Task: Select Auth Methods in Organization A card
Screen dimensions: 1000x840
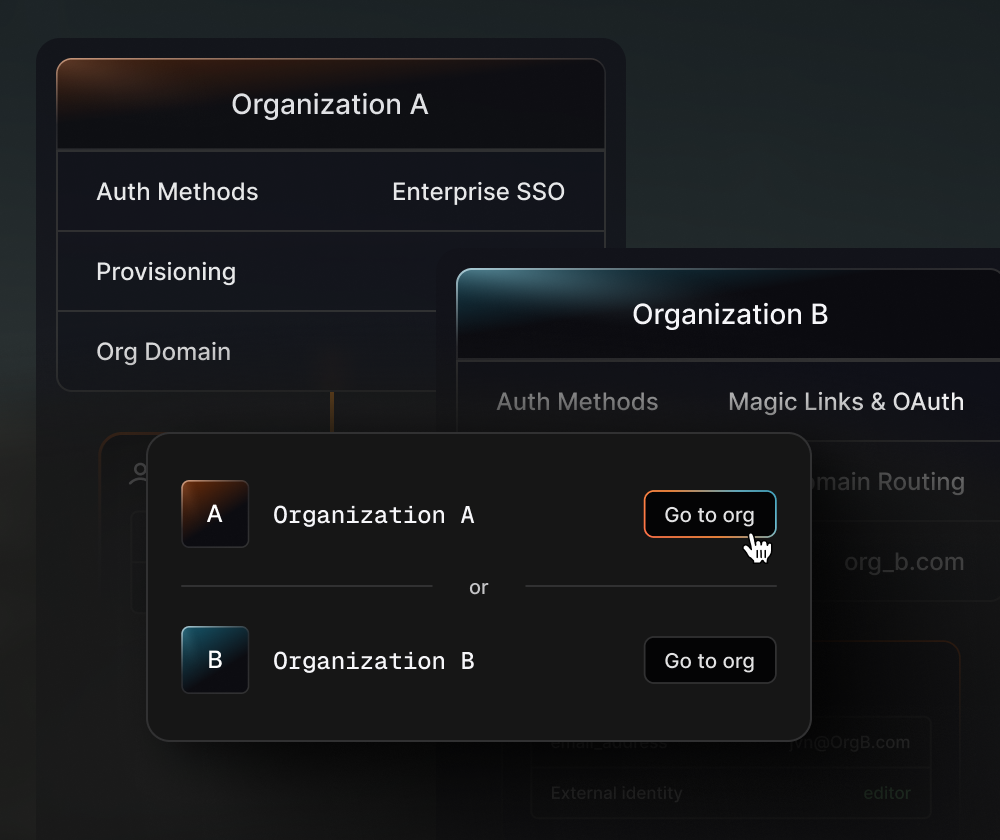Action: tap(177, 191)
